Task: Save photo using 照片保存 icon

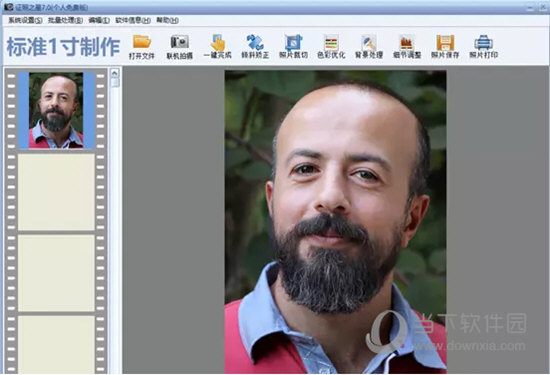Action: 445,46
